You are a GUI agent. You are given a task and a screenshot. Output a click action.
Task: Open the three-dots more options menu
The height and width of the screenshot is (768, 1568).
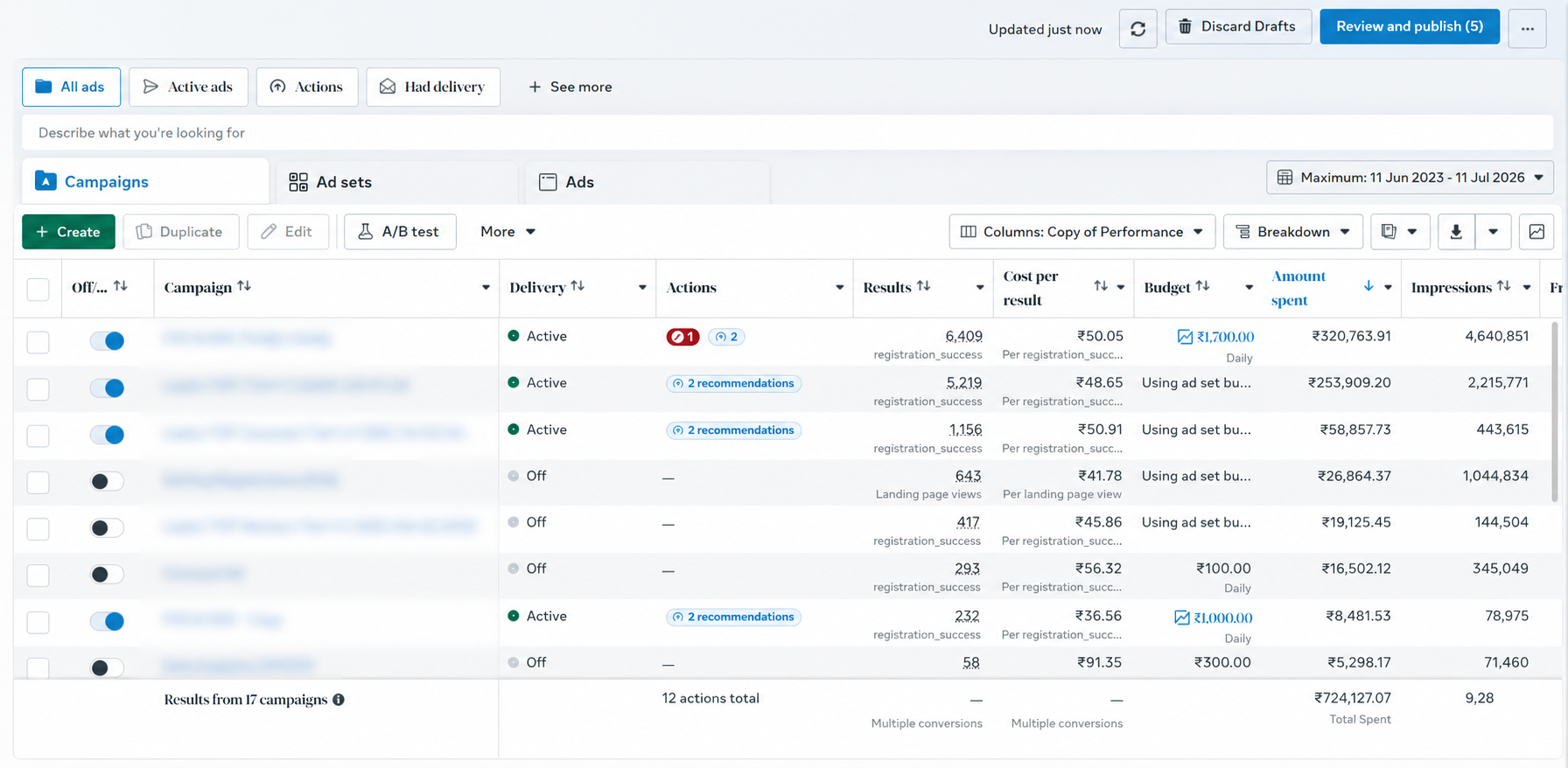(x=1527, y=29)
